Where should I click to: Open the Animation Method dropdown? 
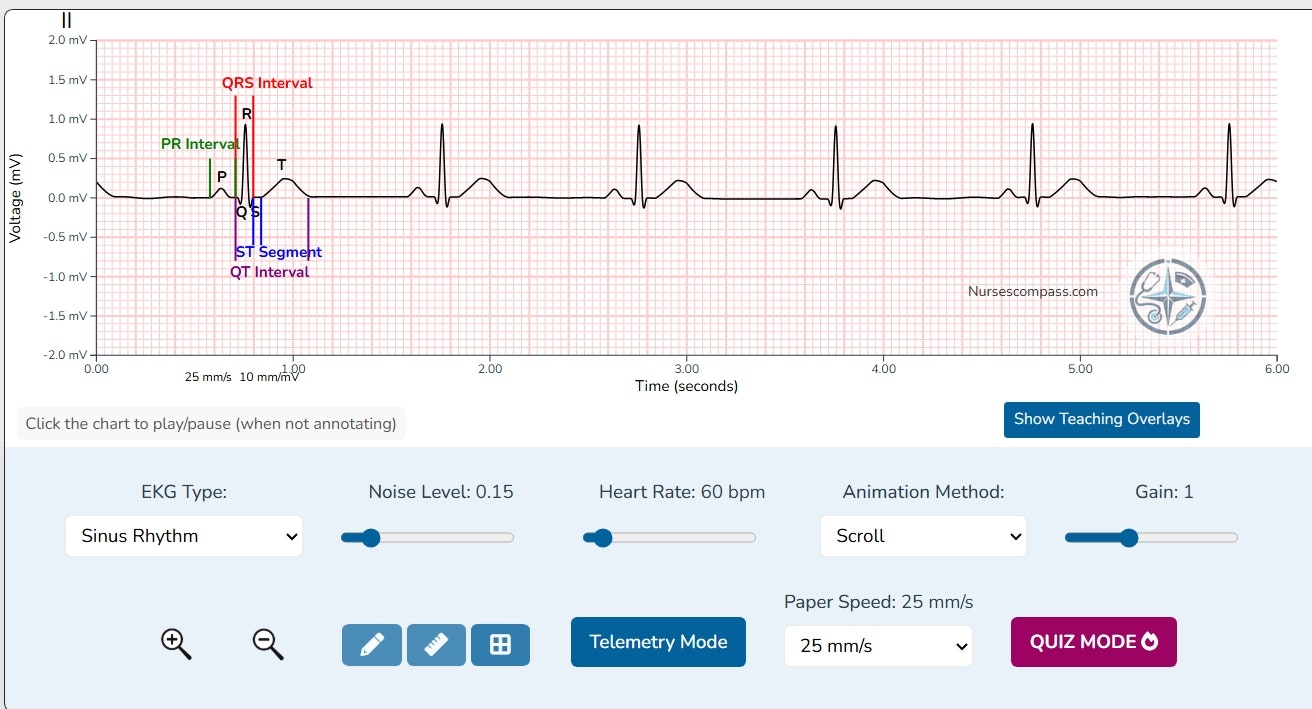coord(922,536)
